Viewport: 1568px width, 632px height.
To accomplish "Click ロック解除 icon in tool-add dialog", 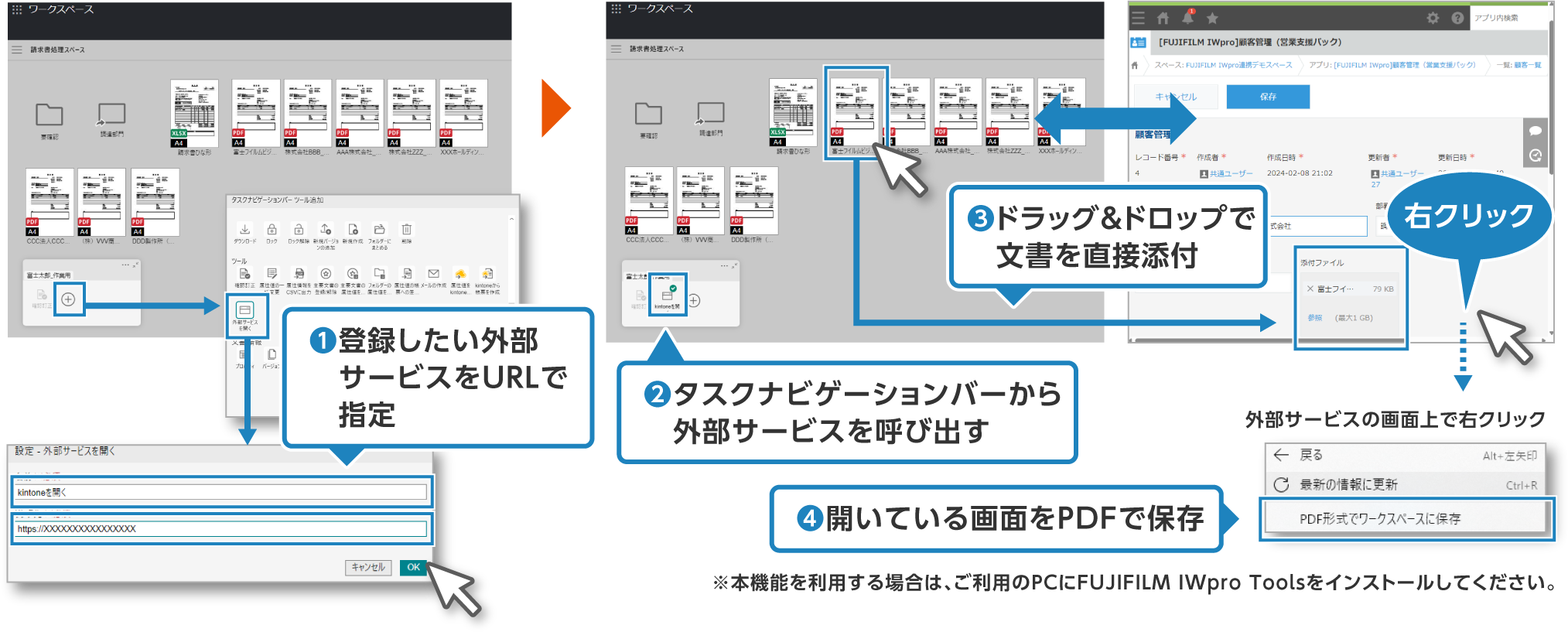I will point(299,230).
